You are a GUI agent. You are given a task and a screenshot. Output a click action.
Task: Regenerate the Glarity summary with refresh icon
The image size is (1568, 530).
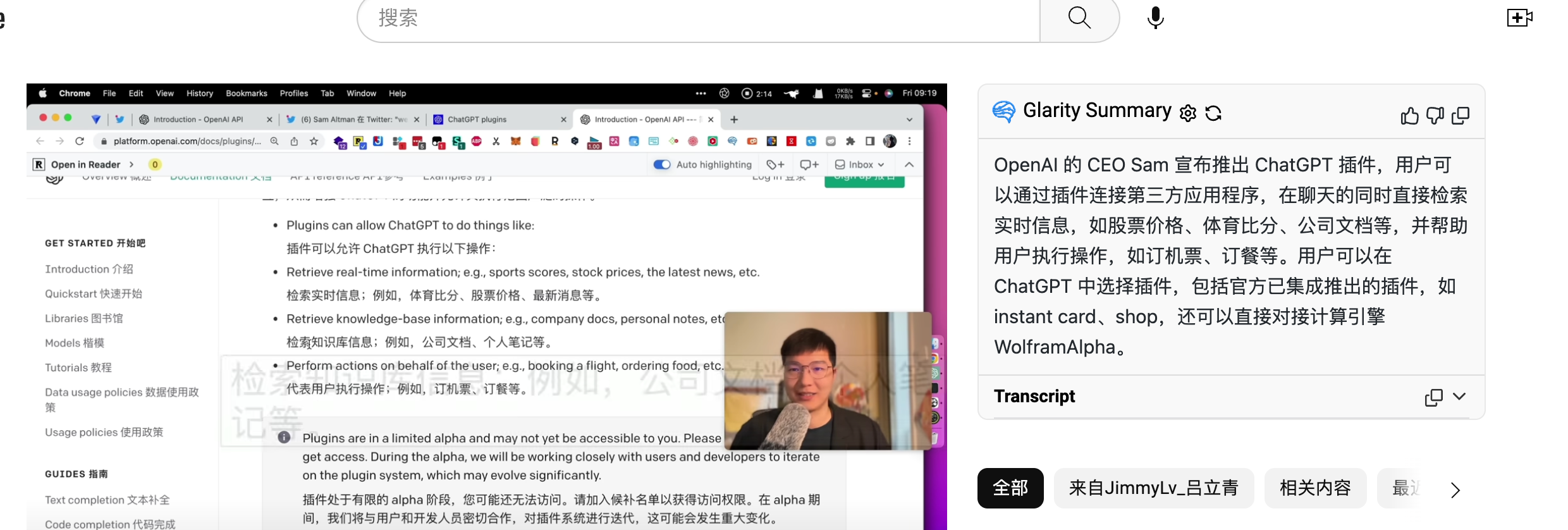pyautogui.click(x=1213, y=113)
